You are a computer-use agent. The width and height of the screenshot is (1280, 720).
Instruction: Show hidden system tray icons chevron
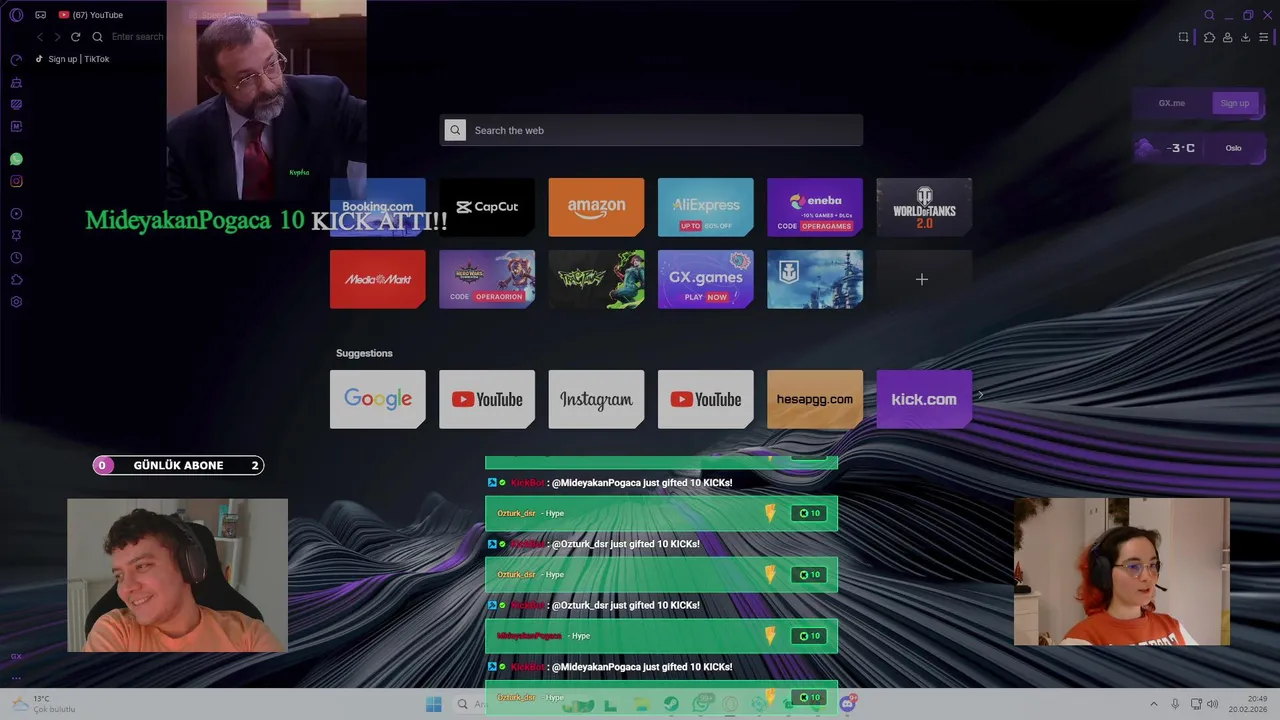(x=1153, y=704)
